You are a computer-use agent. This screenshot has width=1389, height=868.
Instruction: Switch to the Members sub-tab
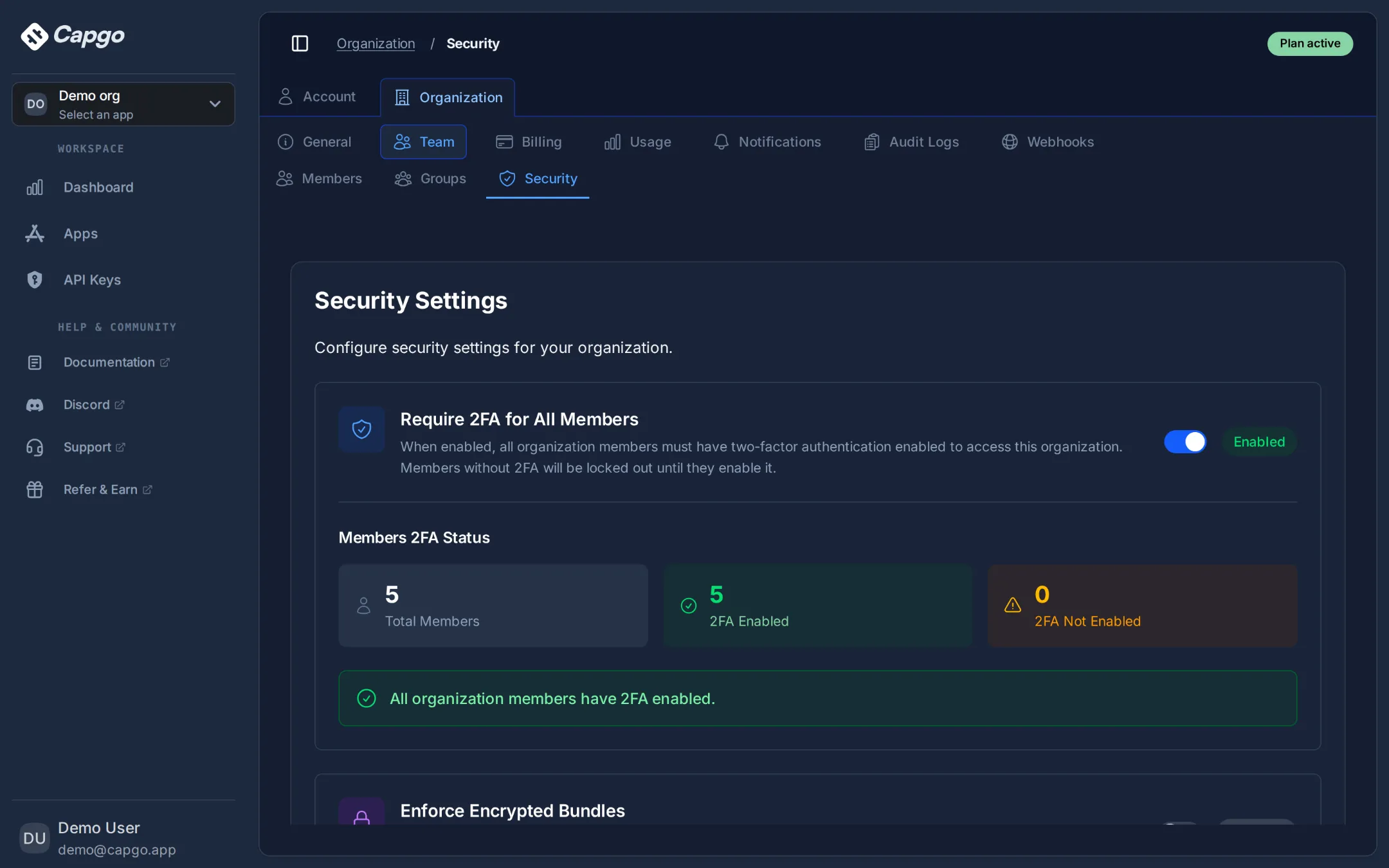(x=319, y=179)
